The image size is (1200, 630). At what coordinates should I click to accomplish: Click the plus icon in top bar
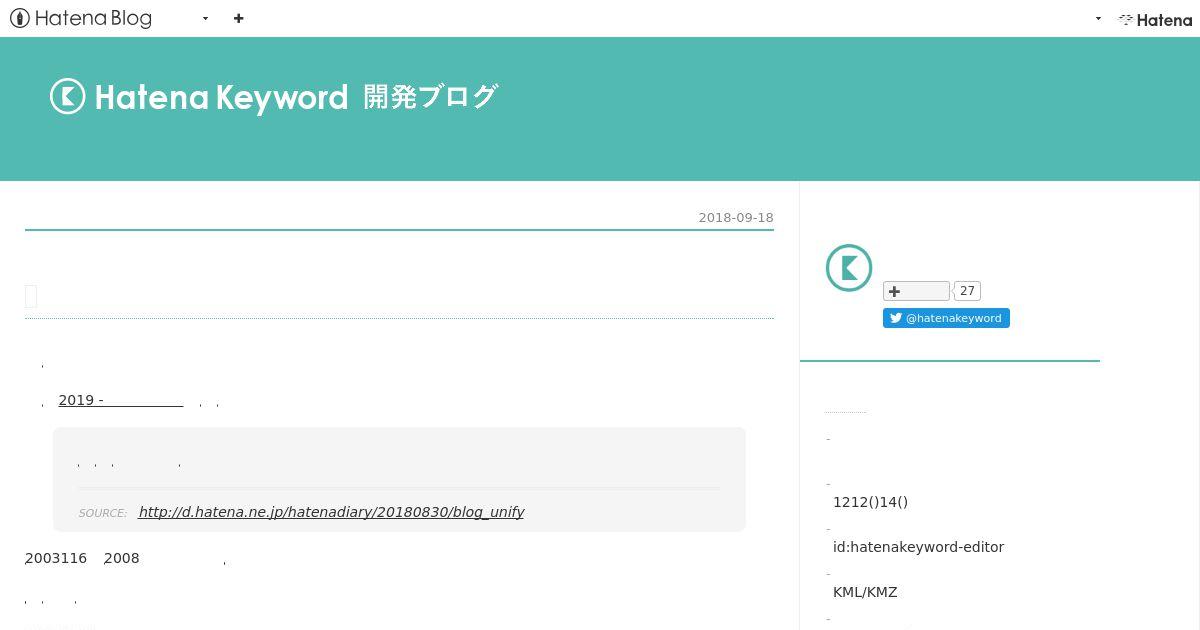pos(238,18)
